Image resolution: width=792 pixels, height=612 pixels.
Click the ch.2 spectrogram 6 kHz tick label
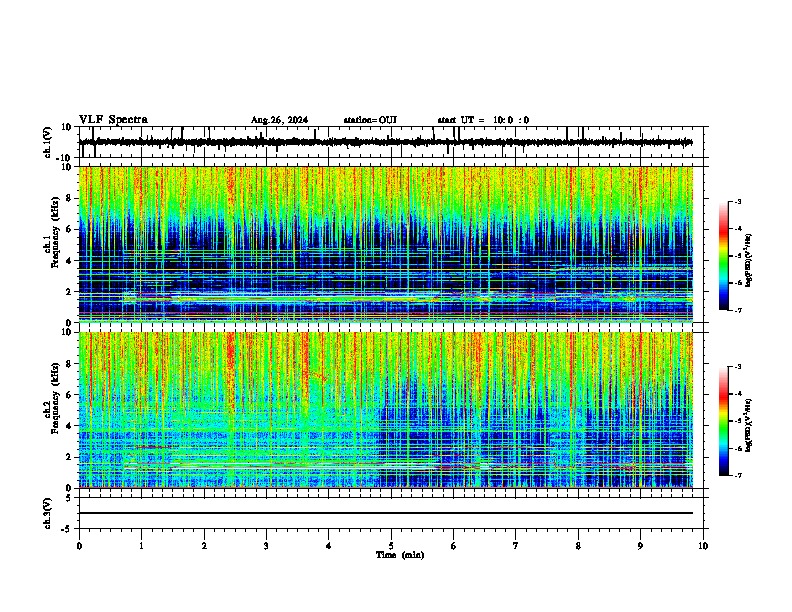tap(71, 395)
